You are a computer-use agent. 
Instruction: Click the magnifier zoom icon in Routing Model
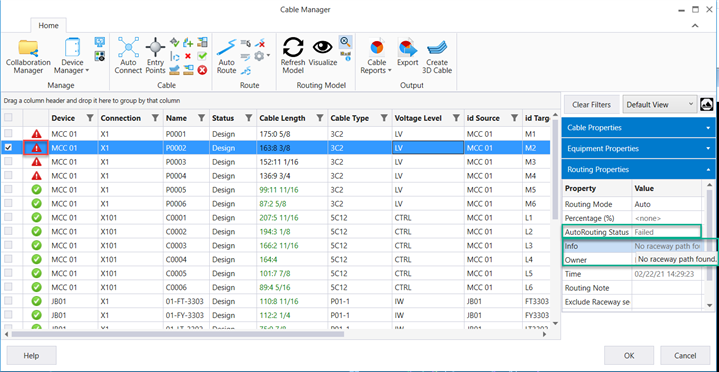point(345,42)
